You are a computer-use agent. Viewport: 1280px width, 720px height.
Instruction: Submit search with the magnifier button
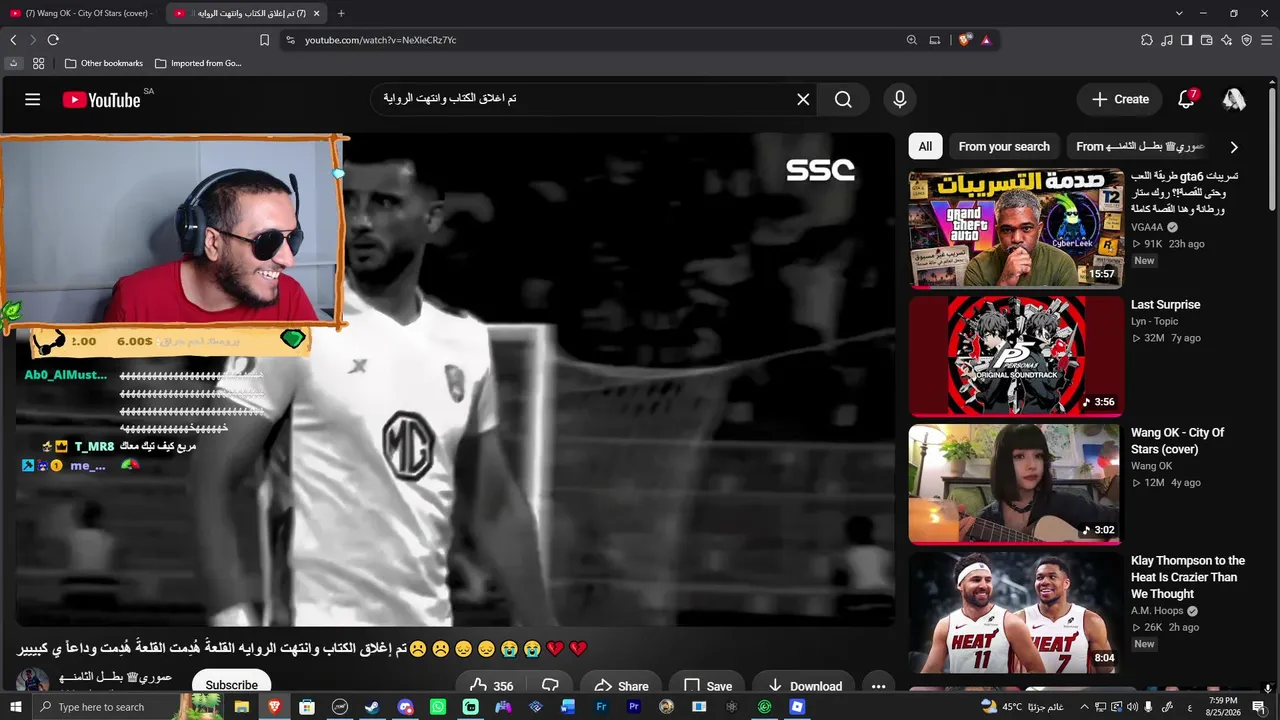(x=843, y=99)
